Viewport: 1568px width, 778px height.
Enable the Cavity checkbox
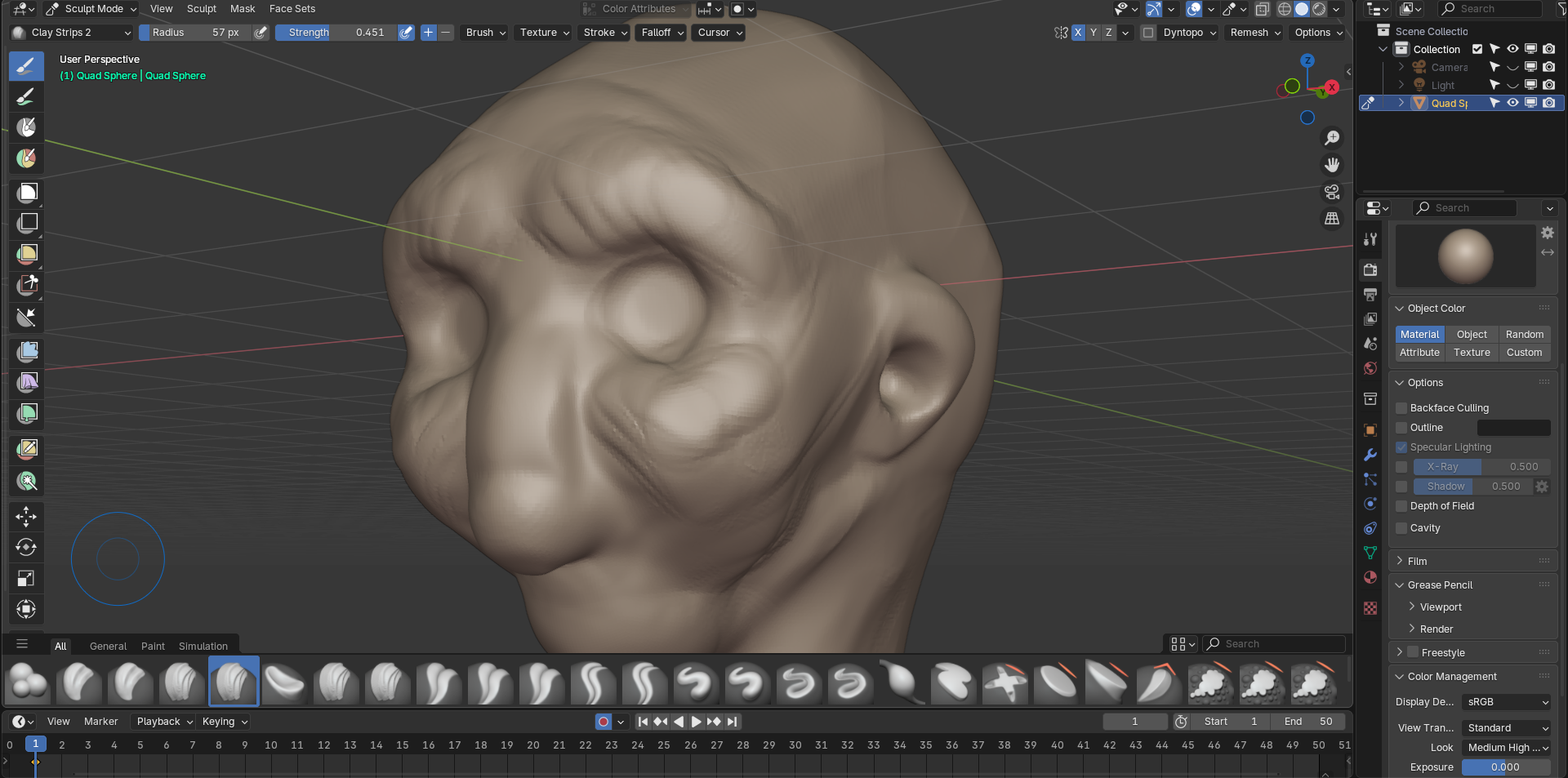(x=1401, y=528)
